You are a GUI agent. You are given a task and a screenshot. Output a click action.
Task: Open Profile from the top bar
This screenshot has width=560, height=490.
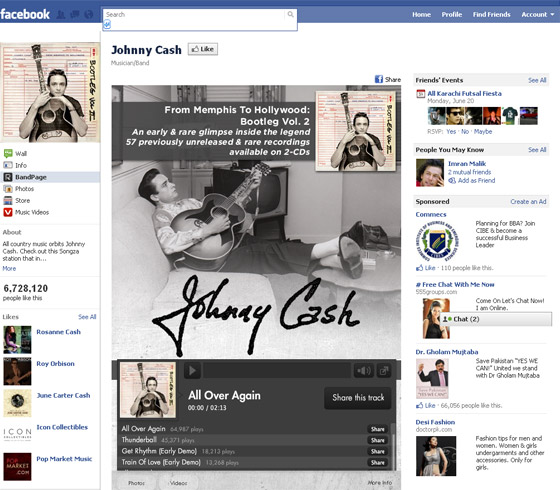[452, 15]
